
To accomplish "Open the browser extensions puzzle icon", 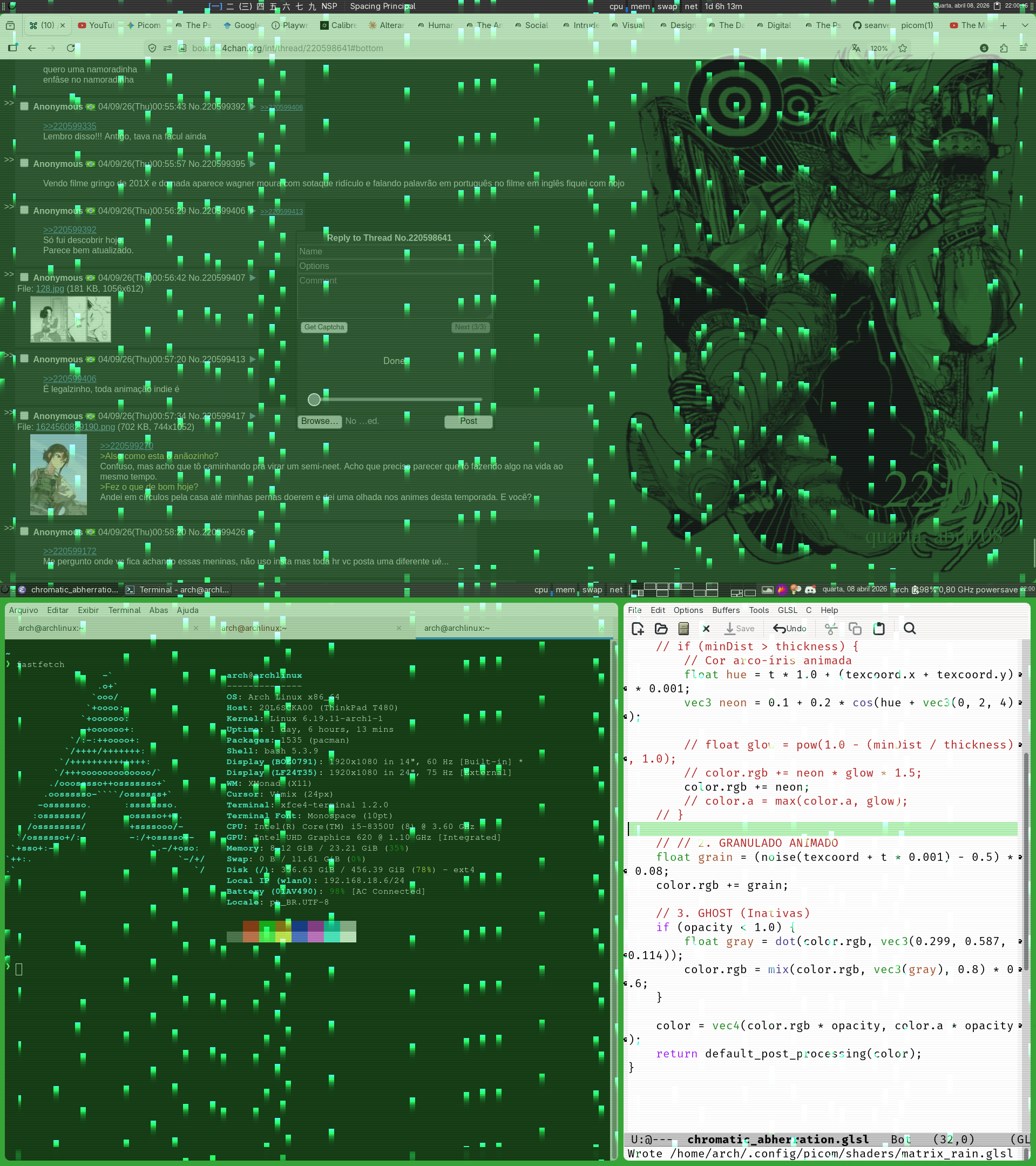I will point(1004,49).
